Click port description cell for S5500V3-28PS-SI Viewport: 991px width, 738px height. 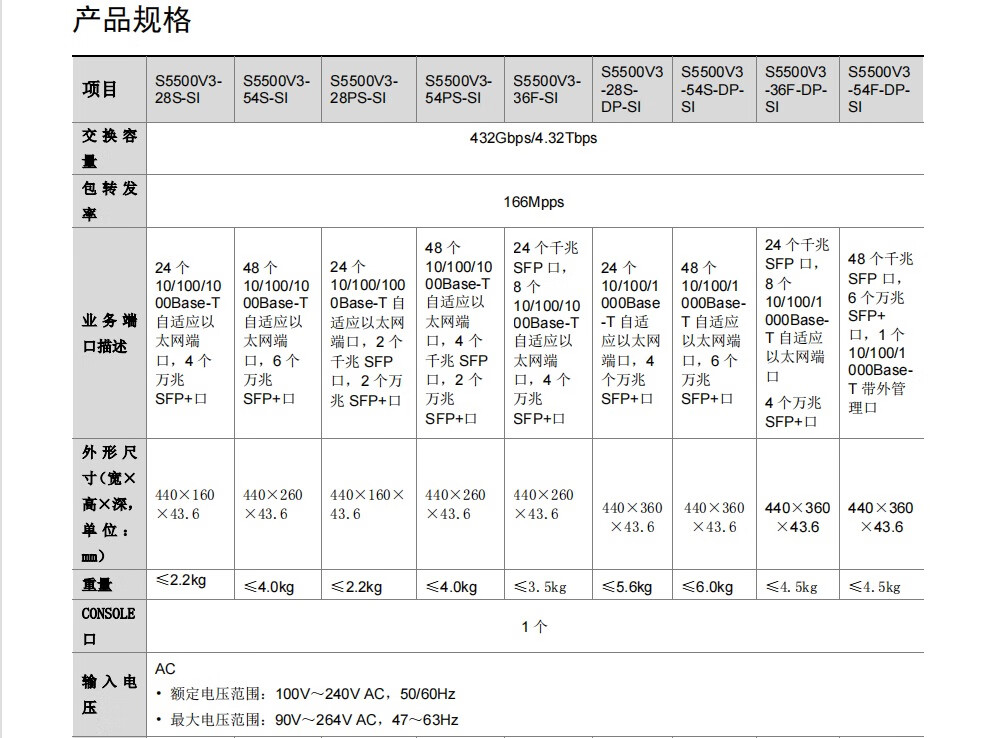[x=367, y=333]
